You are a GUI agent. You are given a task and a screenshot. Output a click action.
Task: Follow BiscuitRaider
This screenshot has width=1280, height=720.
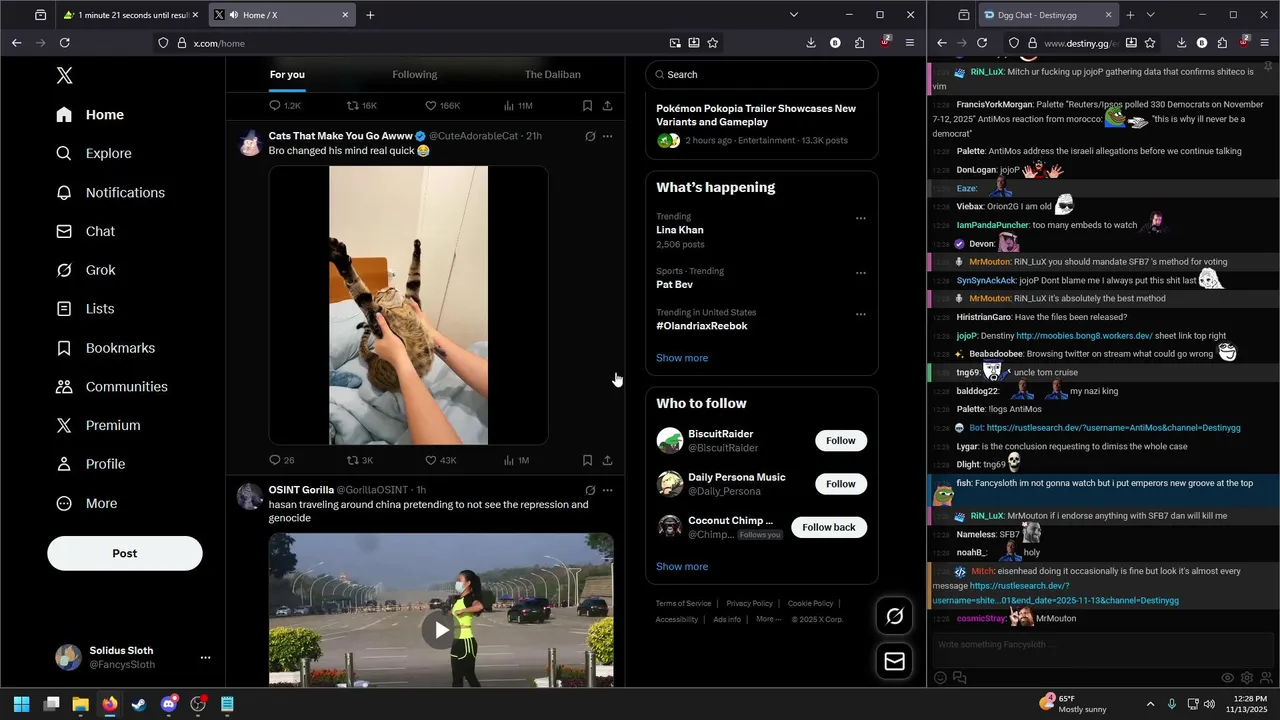pos(841,440)
